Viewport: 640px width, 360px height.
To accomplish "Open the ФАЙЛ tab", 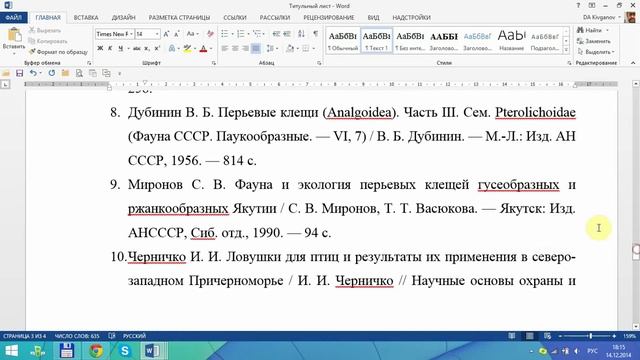I will click(x=13, y=18).
